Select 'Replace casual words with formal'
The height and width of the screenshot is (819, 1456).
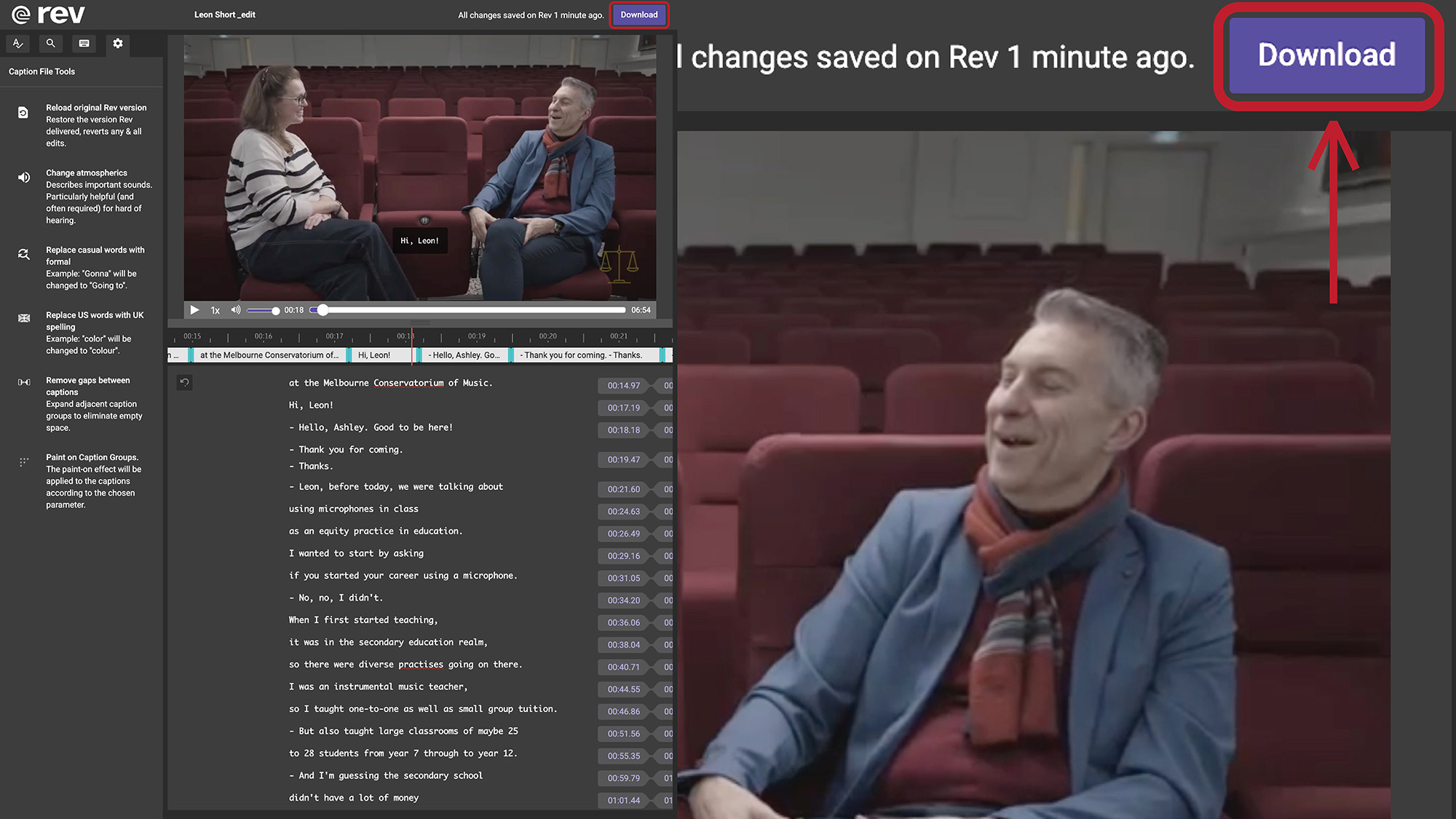point(95,268)
